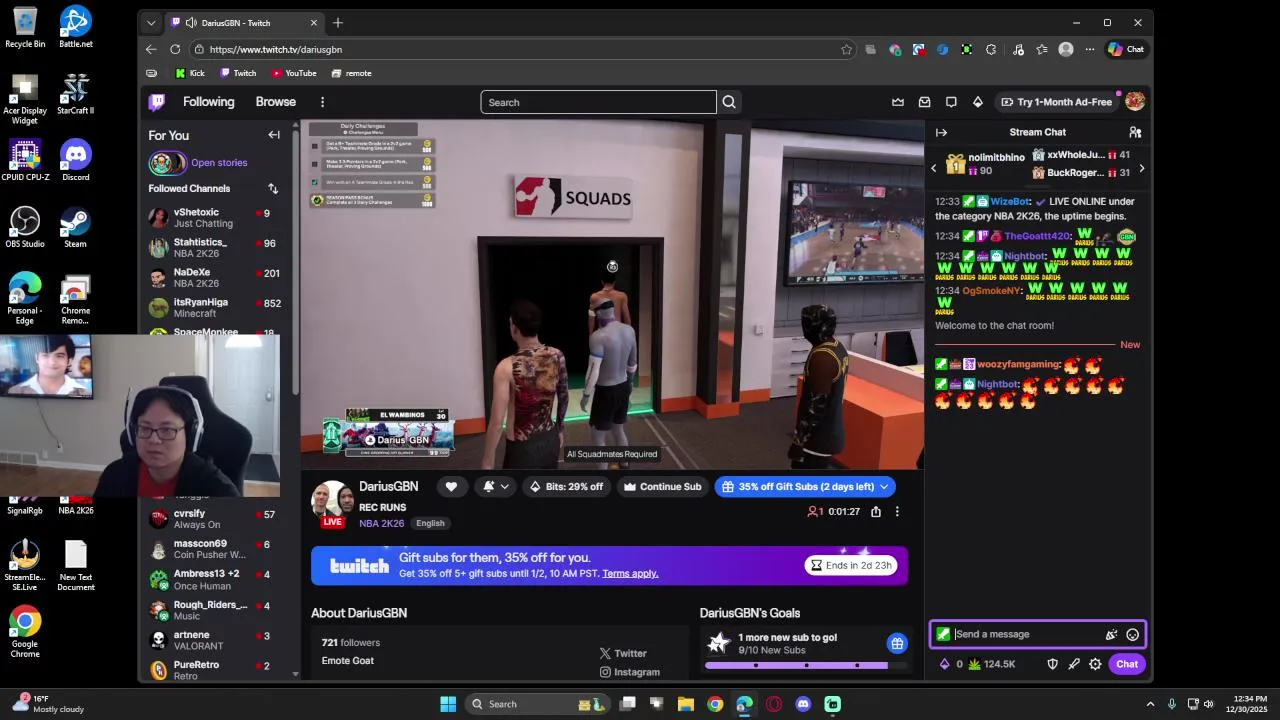Open the NBA 2K26 category link
The height and width of the screenshot is (720, 1280).
pyautogui.click(x=381, y=524)
